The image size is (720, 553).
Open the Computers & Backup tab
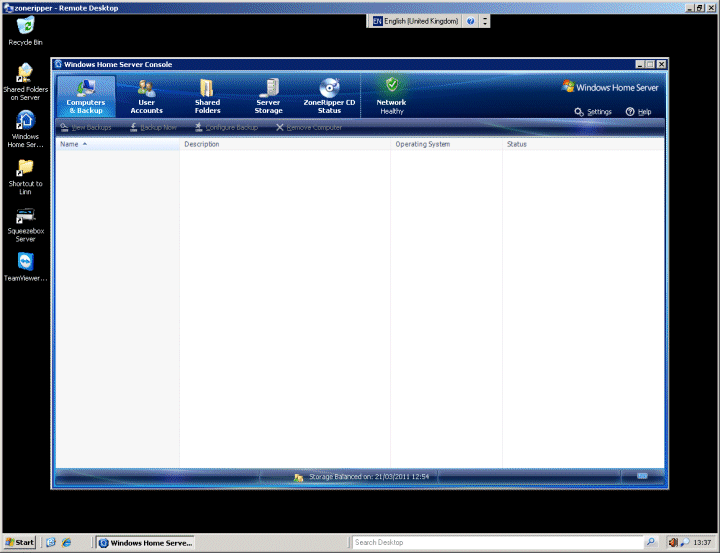(x=86, y=96)
